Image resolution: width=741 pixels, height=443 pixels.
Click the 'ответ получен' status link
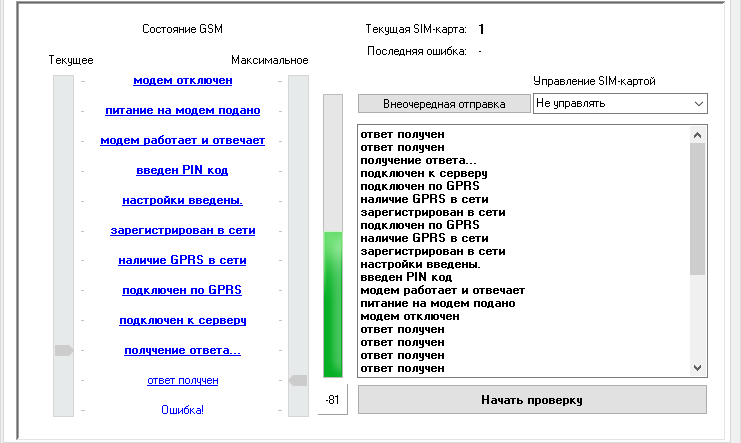[182, 380]
